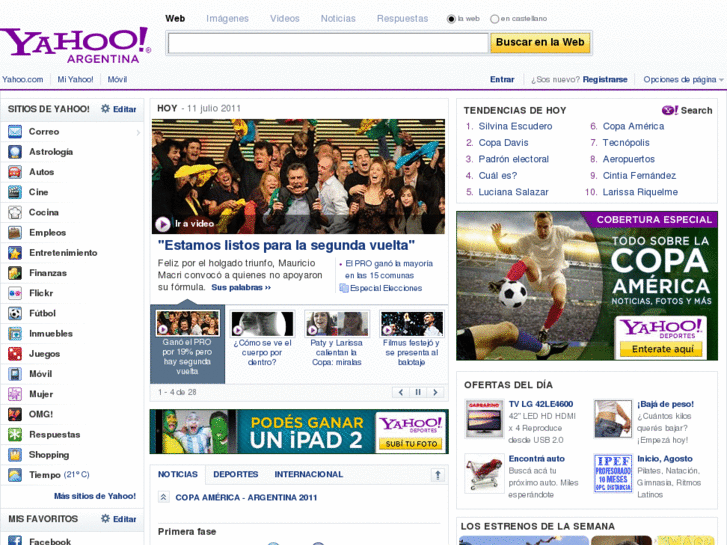
Task: Switch to the Noticias search tab
Action: point(338,19)
